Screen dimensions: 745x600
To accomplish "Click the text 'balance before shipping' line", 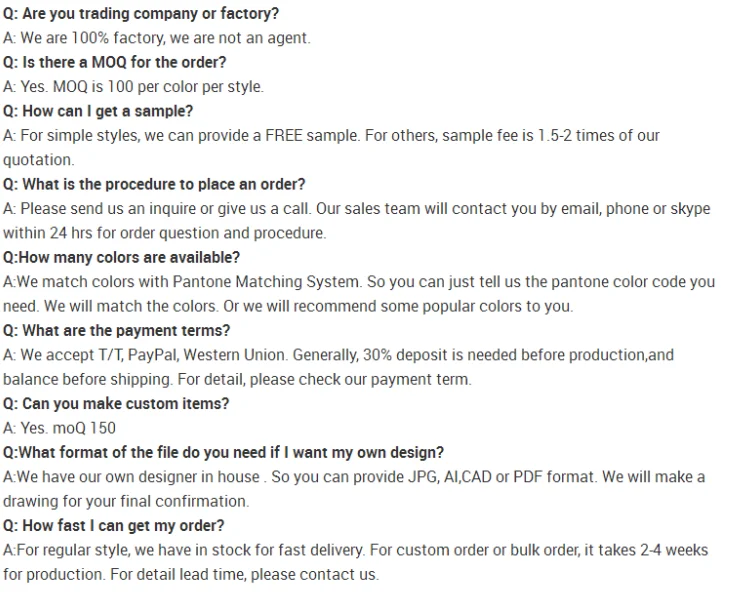I will coord(237,379).
